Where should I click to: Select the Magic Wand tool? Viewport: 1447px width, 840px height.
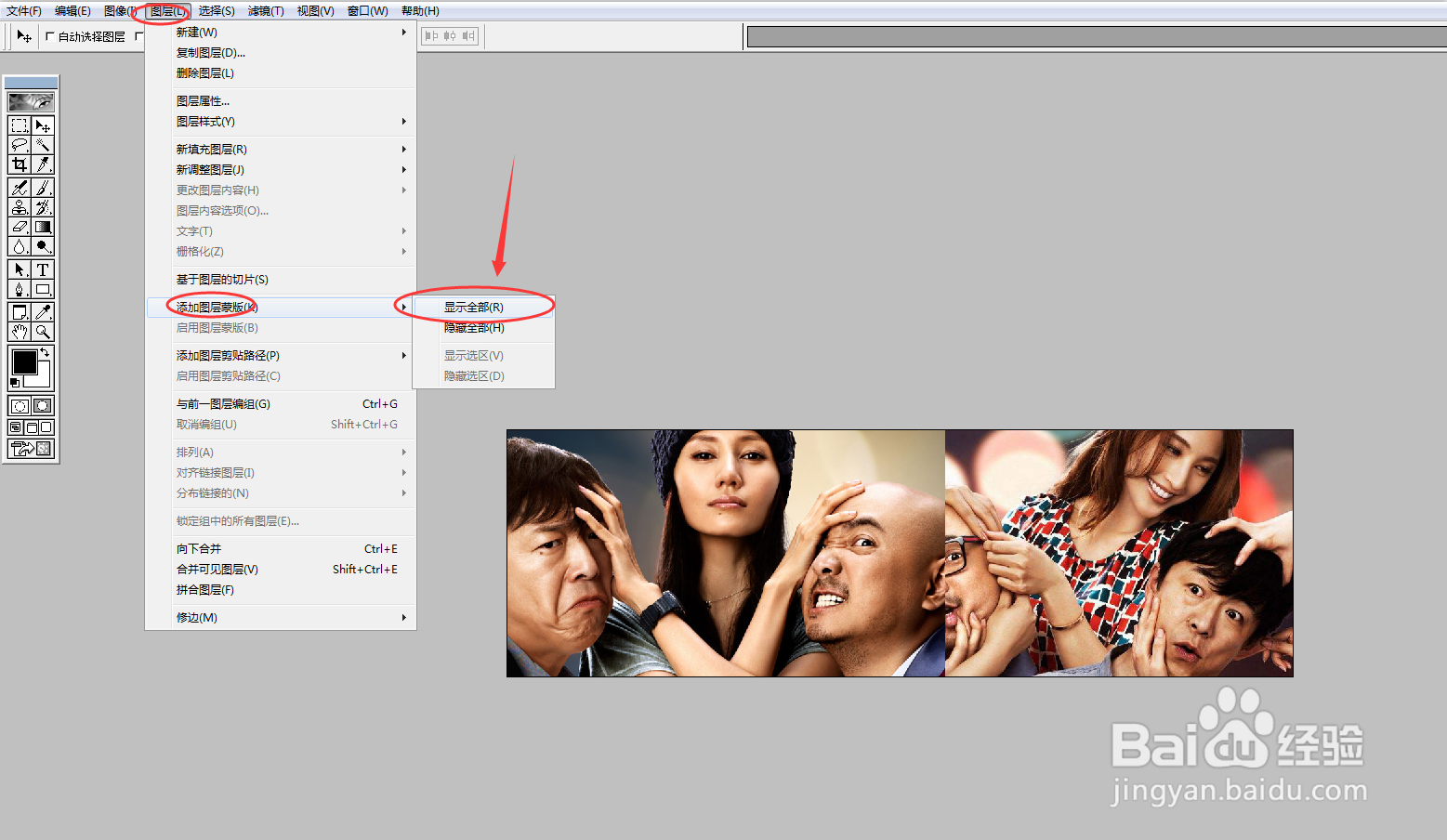(43, 145)
